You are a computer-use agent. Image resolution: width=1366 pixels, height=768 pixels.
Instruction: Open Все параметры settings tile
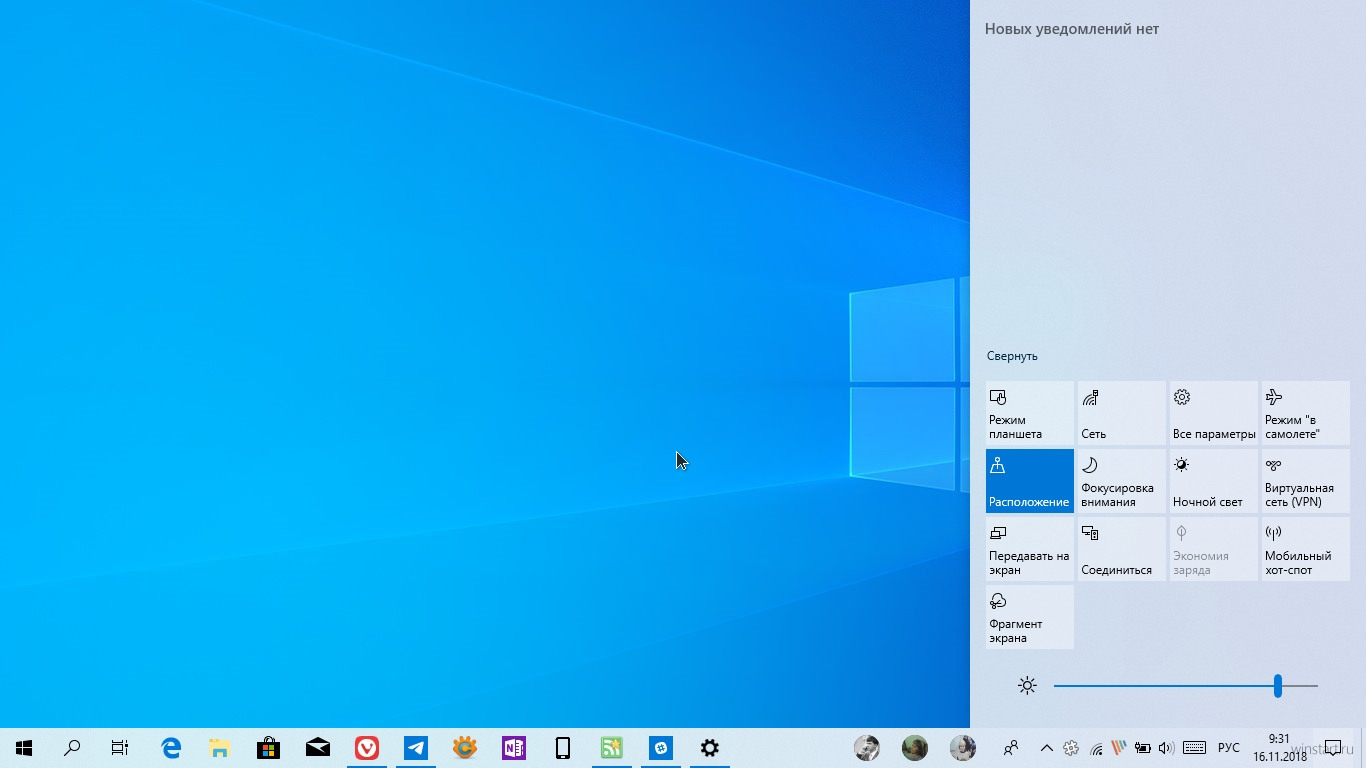coord(1213,413)
